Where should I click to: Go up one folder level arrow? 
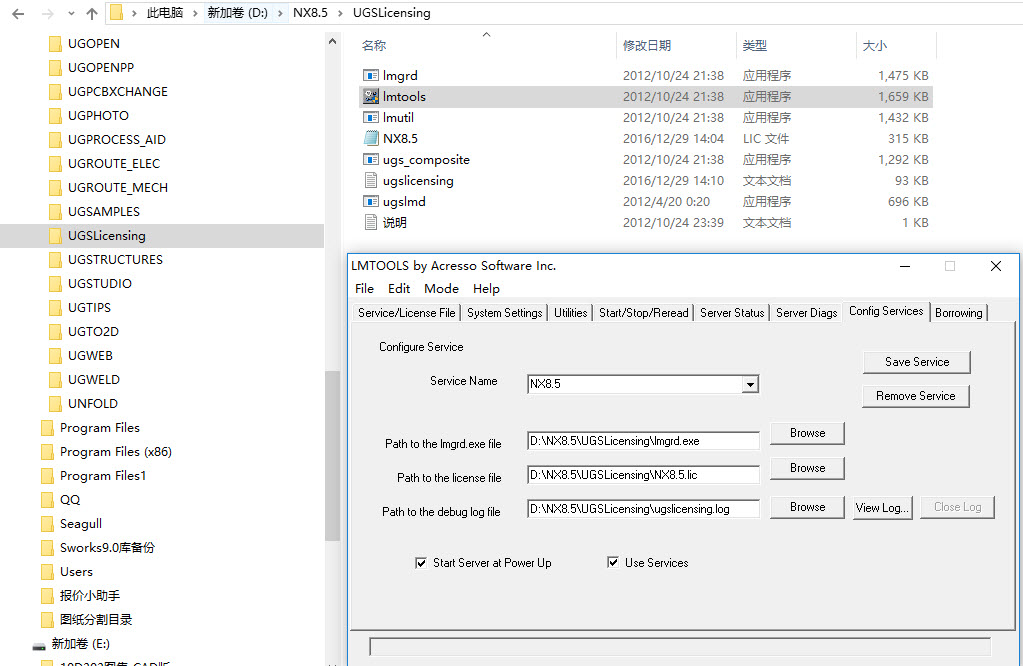(92, 13)
